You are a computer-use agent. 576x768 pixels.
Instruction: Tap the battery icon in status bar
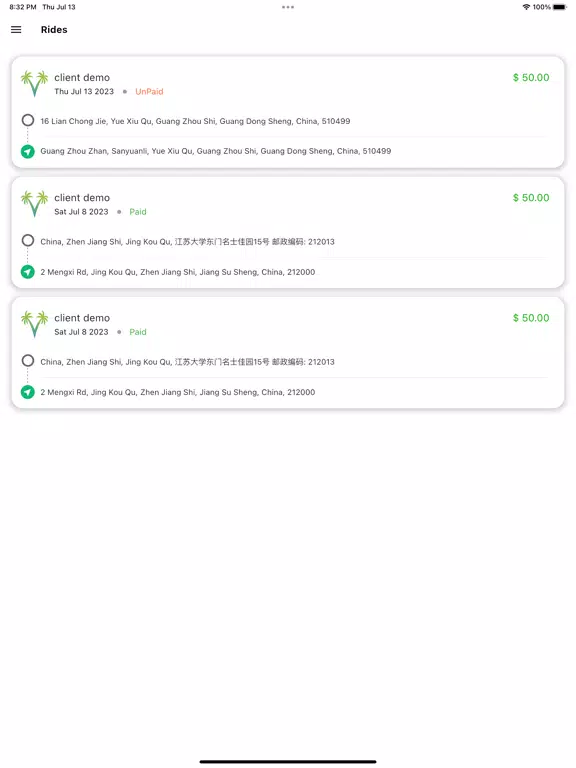[559, 7]
